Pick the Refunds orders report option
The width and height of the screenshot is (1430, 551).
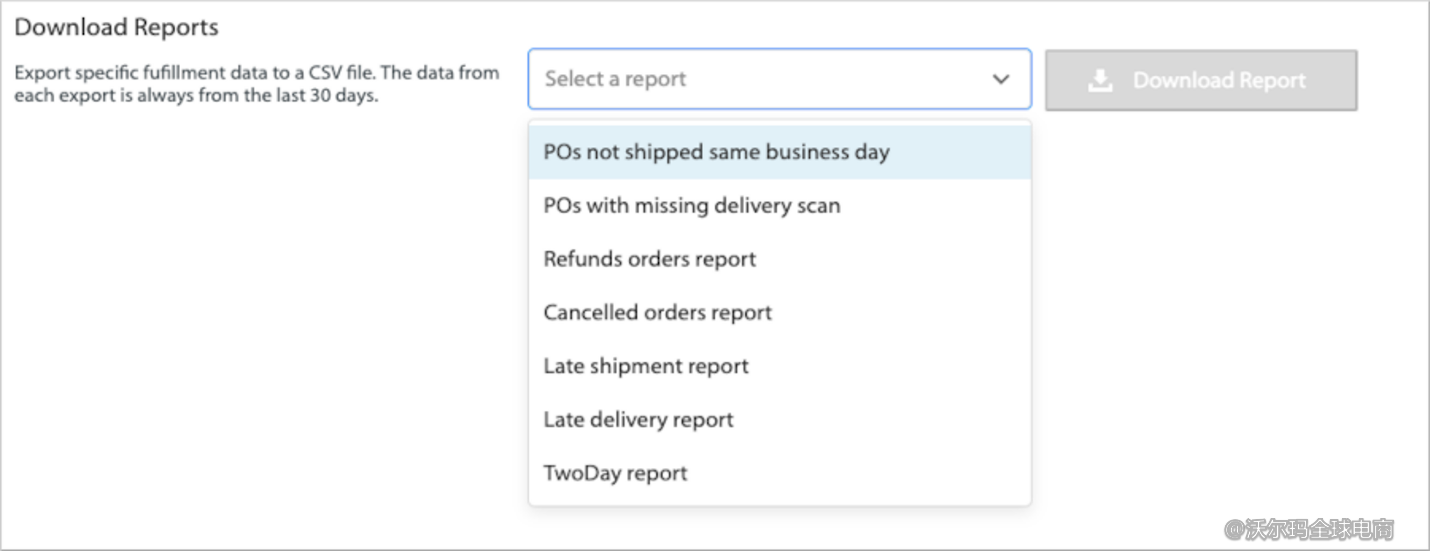[650, 260]
